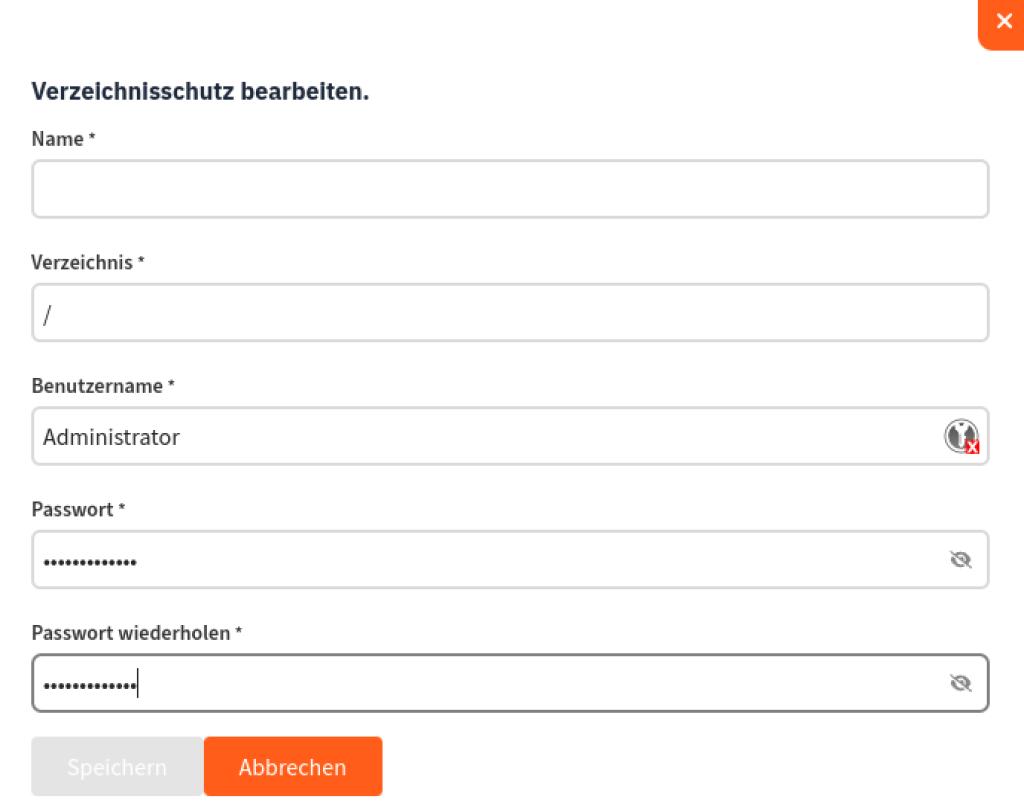Click the KeePassXC icon in Benutzername field
Image resolution: width=1024 pixels, height=811 pixels.
coord(961,436)
